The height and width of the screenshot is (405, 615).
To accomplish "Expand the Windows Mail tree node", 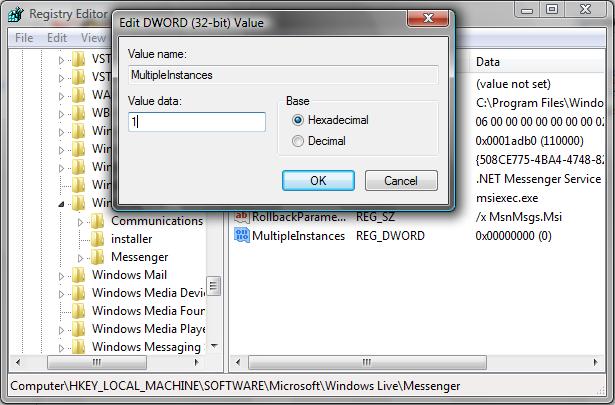I will click(x=61, y=276).
